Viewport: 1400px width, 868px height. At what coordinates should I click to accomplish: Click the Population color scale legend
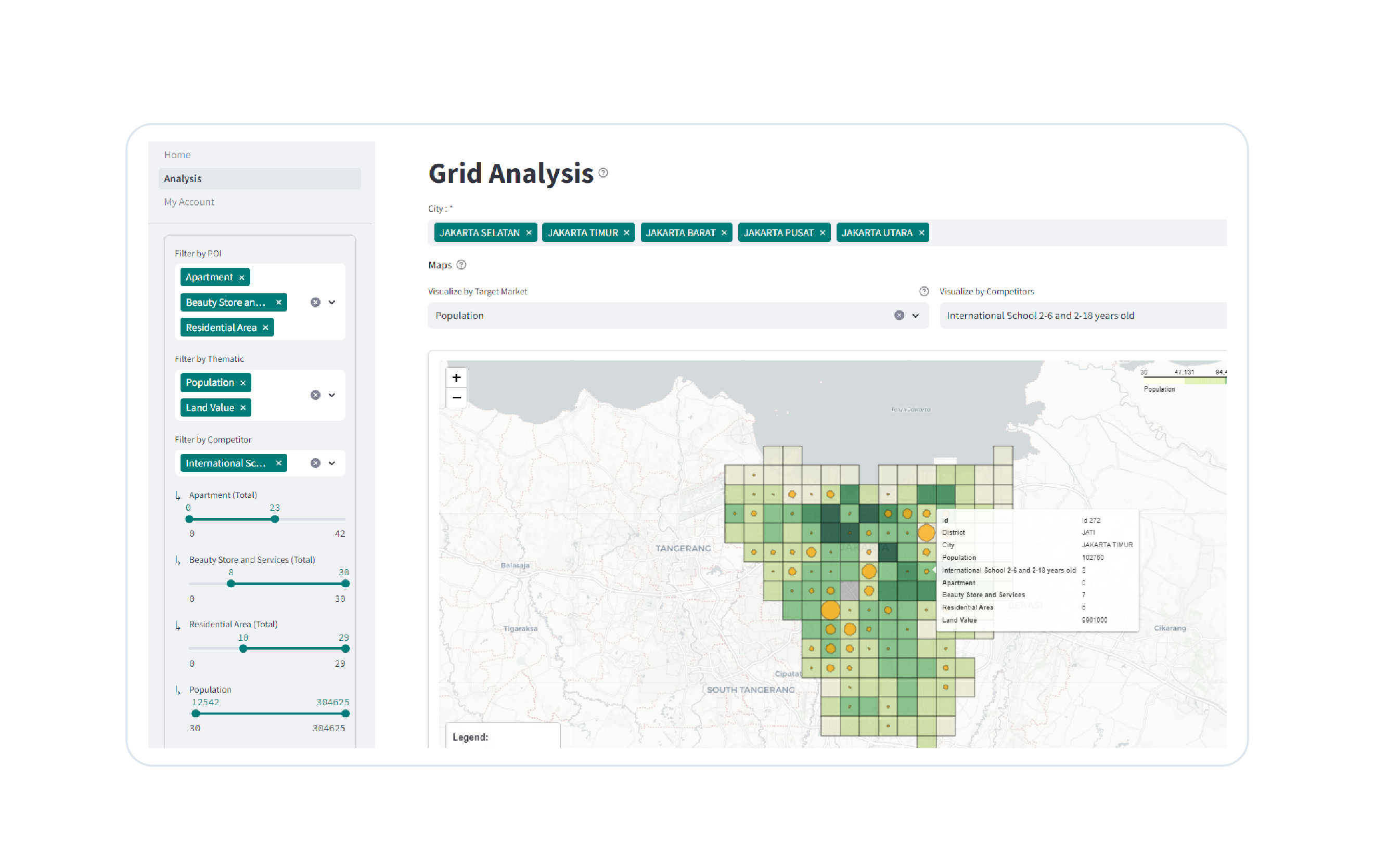(x=1185, y=381)
